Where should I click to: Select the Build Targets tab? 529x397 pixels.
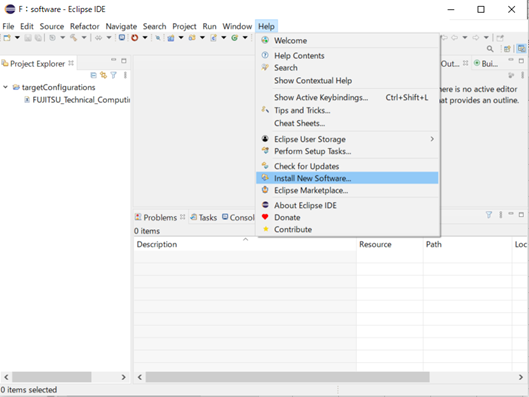486,63
